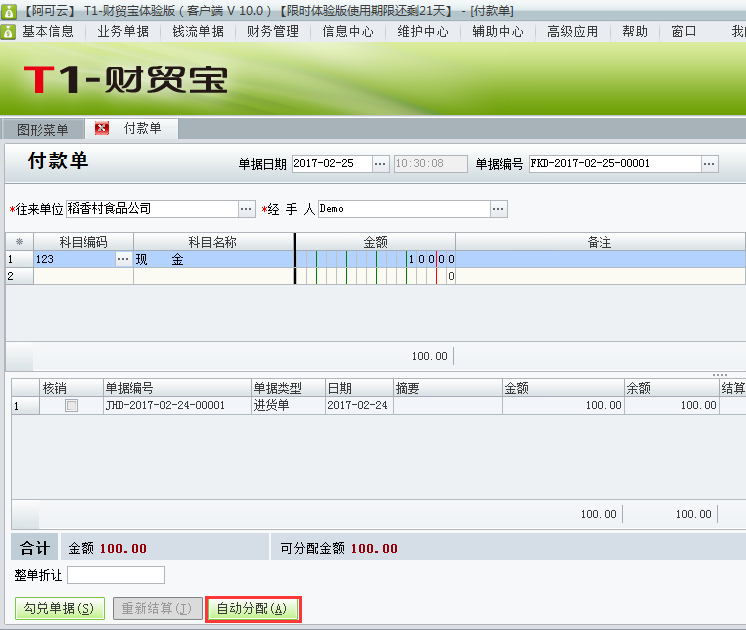The height and width of the screenshot is (630, 746).
Task: Click the upper grid 金额 column header
Action: (x=375, y=242)
